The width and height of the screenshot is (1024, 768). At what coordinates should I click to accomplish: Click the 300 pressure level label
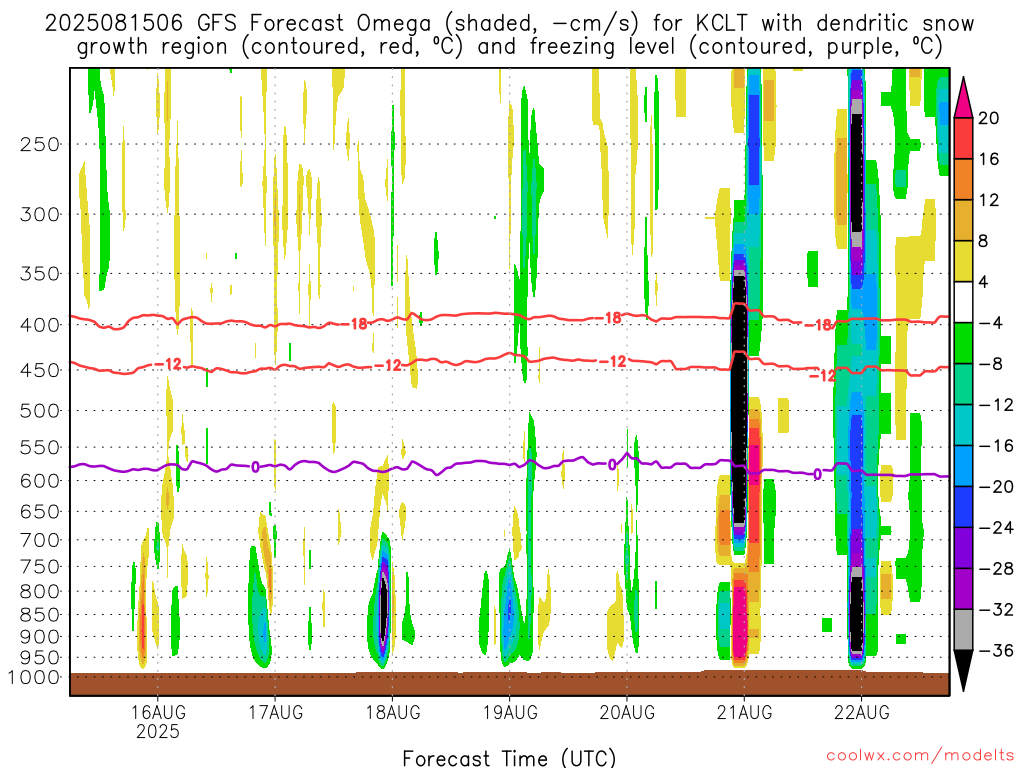pyautogui.click(x=40, y=214)
